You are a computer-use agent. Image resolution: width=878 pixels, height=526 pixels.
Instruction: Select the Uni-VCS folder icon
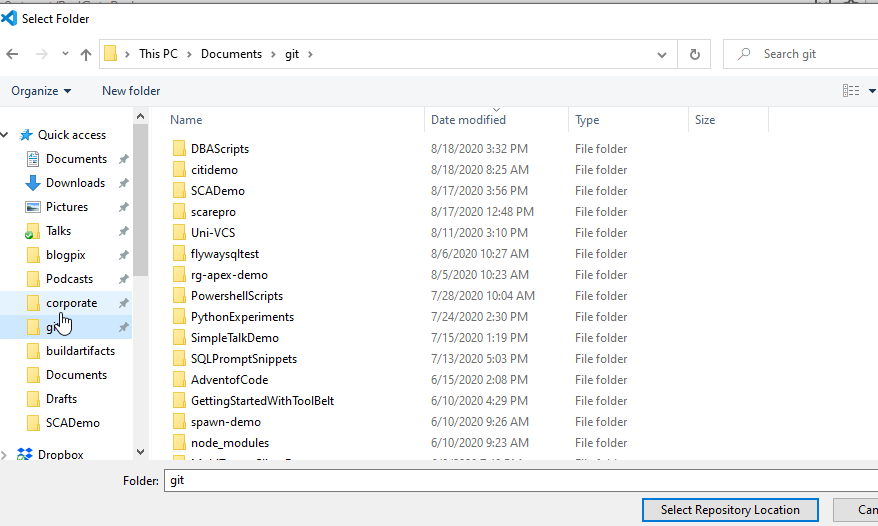pos(179,232)
